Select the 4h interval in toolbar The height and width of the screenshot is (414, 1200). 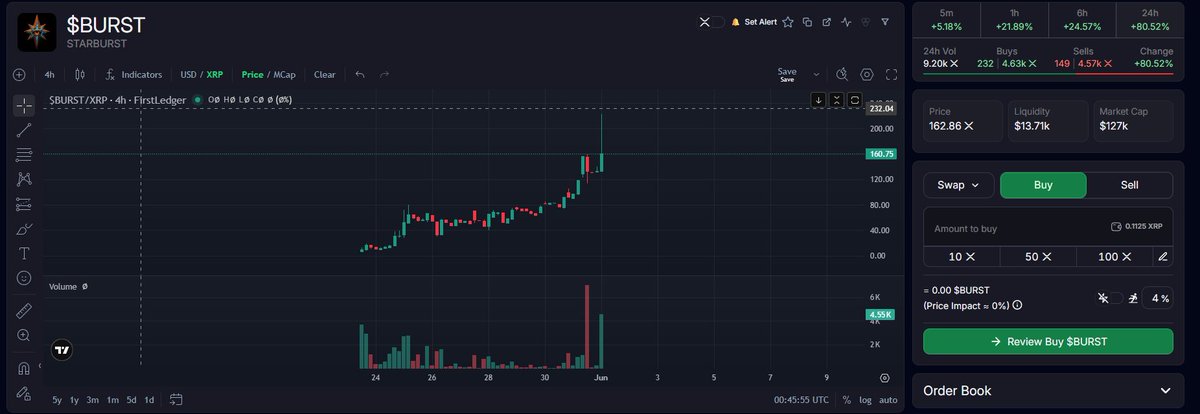click(50, 74)
